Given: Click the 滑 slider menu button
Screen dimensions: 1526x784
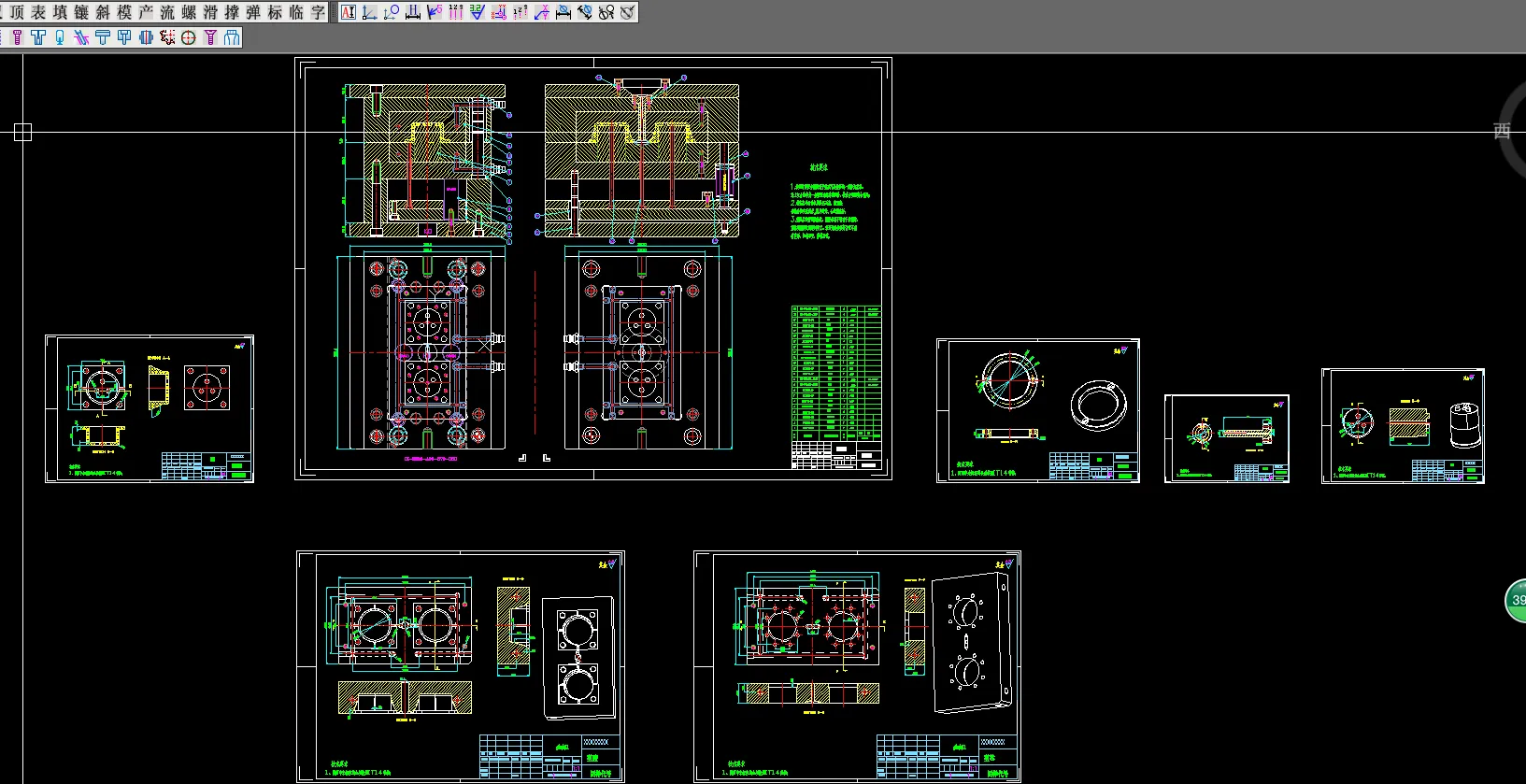Looking at the screenshot, I should tap(210, 12).
